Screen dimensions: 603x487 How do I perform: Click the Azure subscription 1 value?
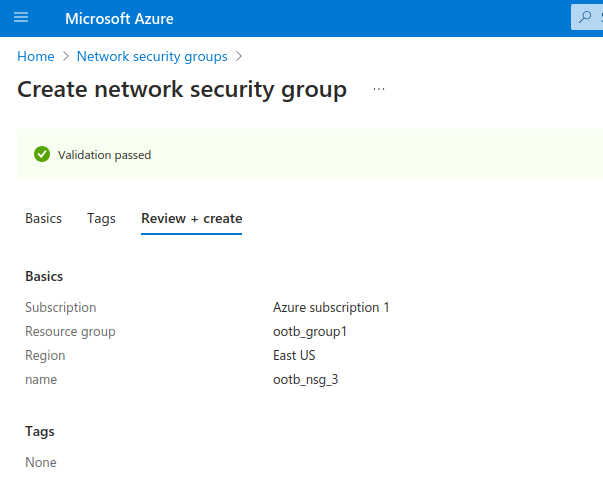[331, 307]
